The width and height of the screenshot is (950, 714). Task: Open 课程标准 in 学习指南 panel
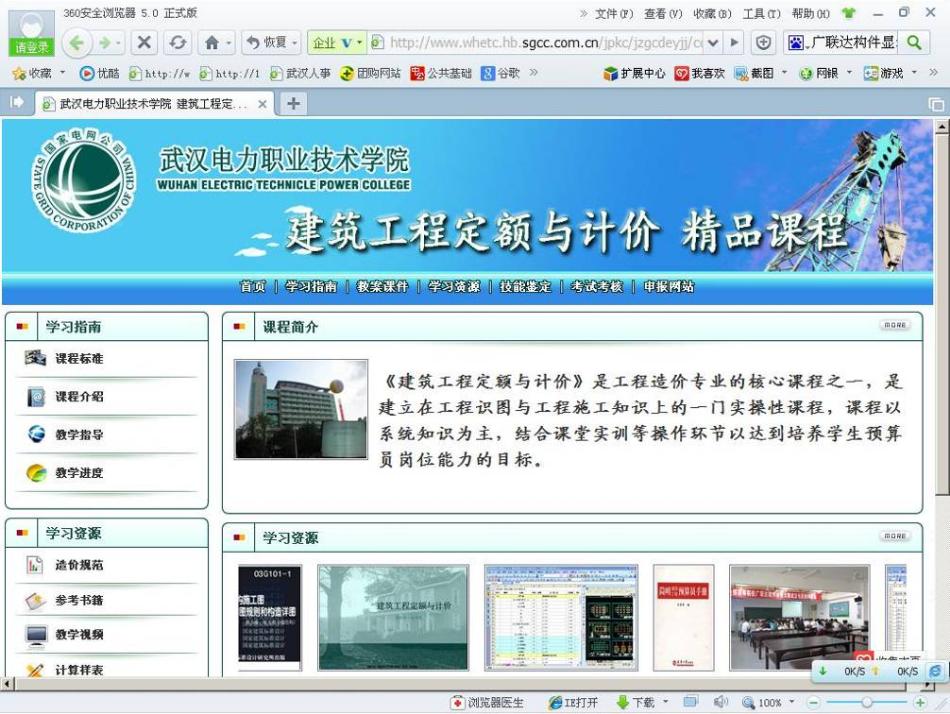pyautogui.click(x=79, y=359)
